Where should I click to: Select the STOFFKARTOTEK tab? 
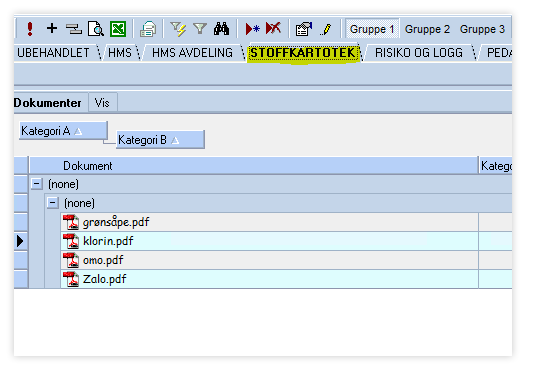303,53
